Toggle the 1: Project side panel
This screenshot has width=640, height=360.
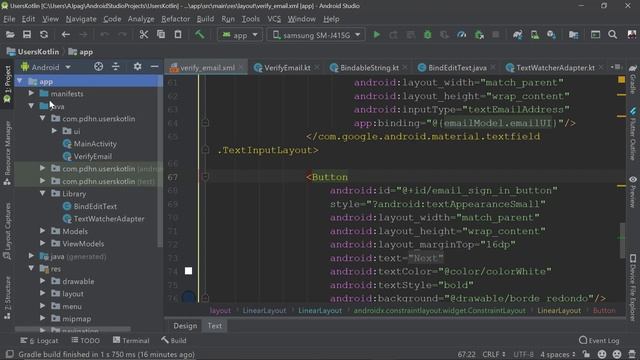(7, 84)
